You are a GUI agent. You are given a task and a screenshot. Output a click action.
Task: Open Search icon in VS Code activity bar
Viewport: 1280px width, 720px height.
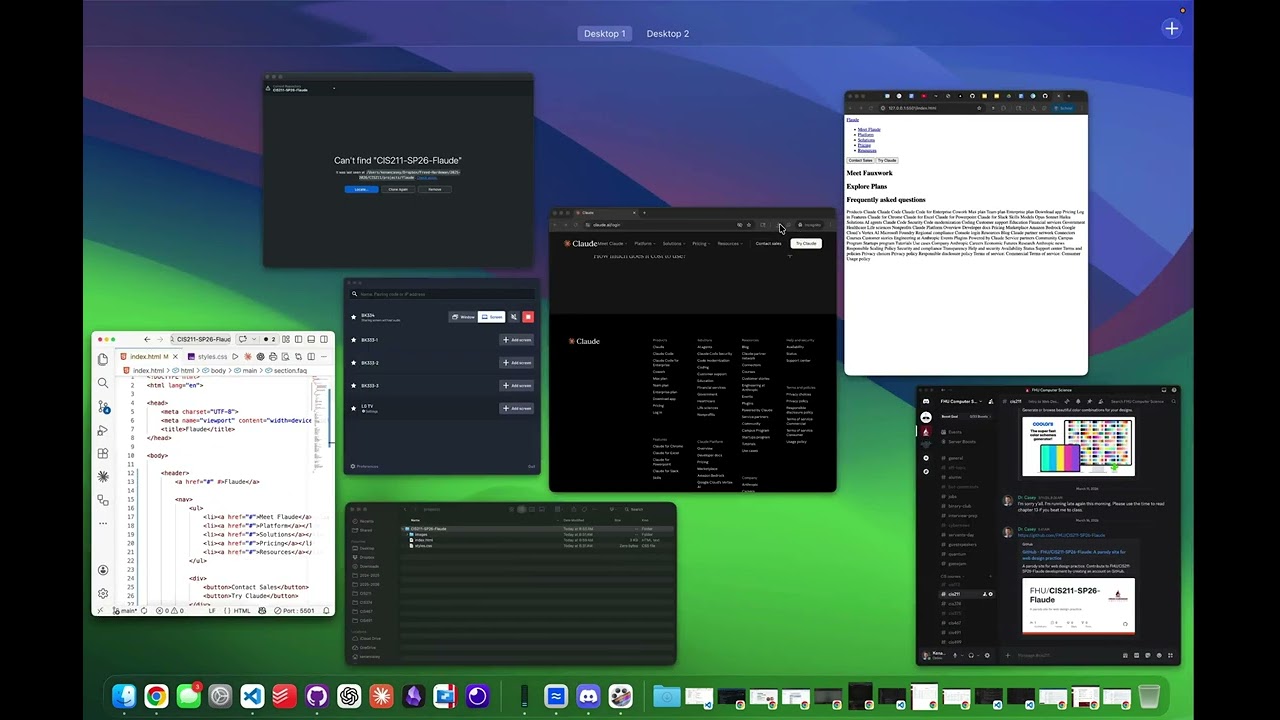coord(103,383)
